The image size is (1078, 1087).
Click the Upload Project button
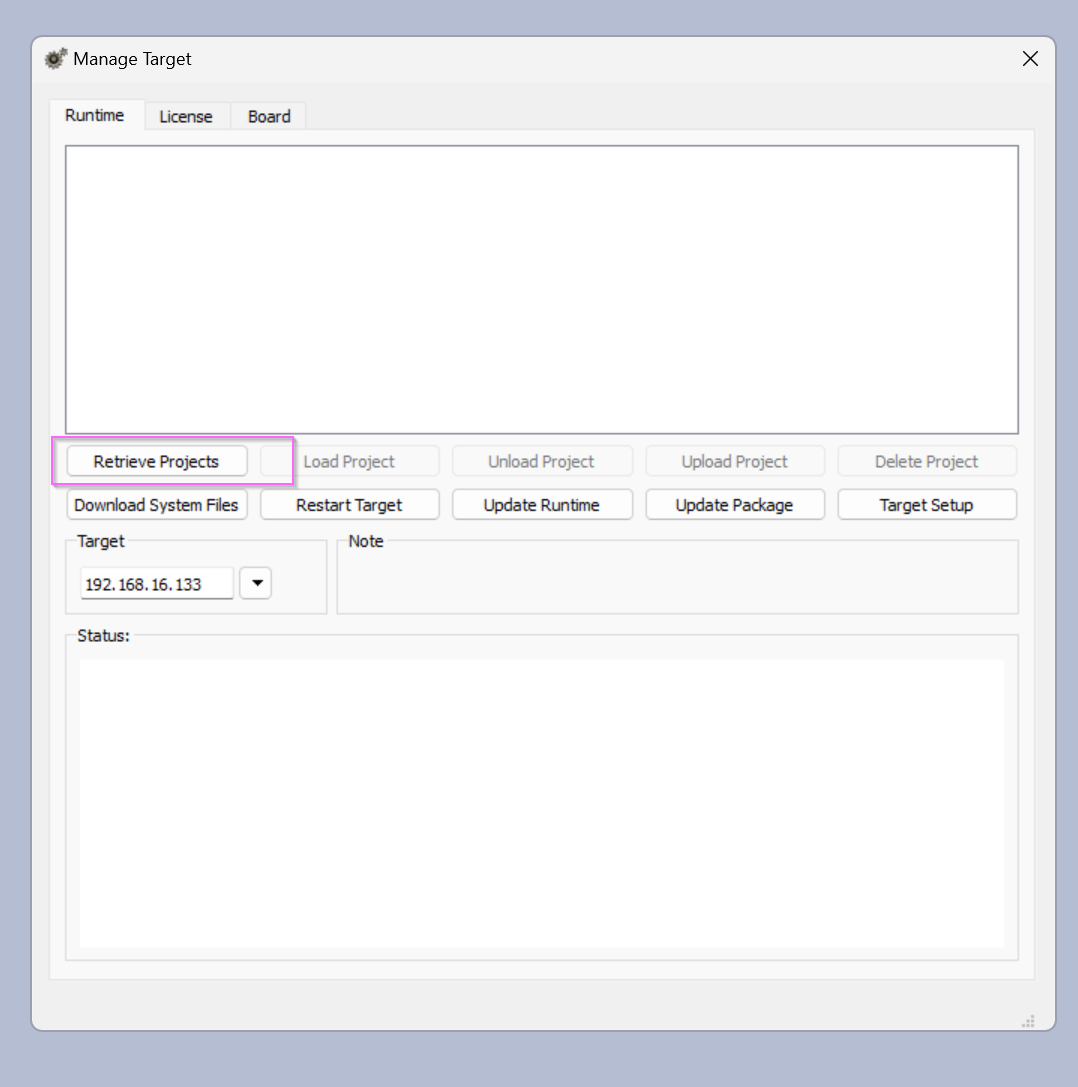point(735,462)
